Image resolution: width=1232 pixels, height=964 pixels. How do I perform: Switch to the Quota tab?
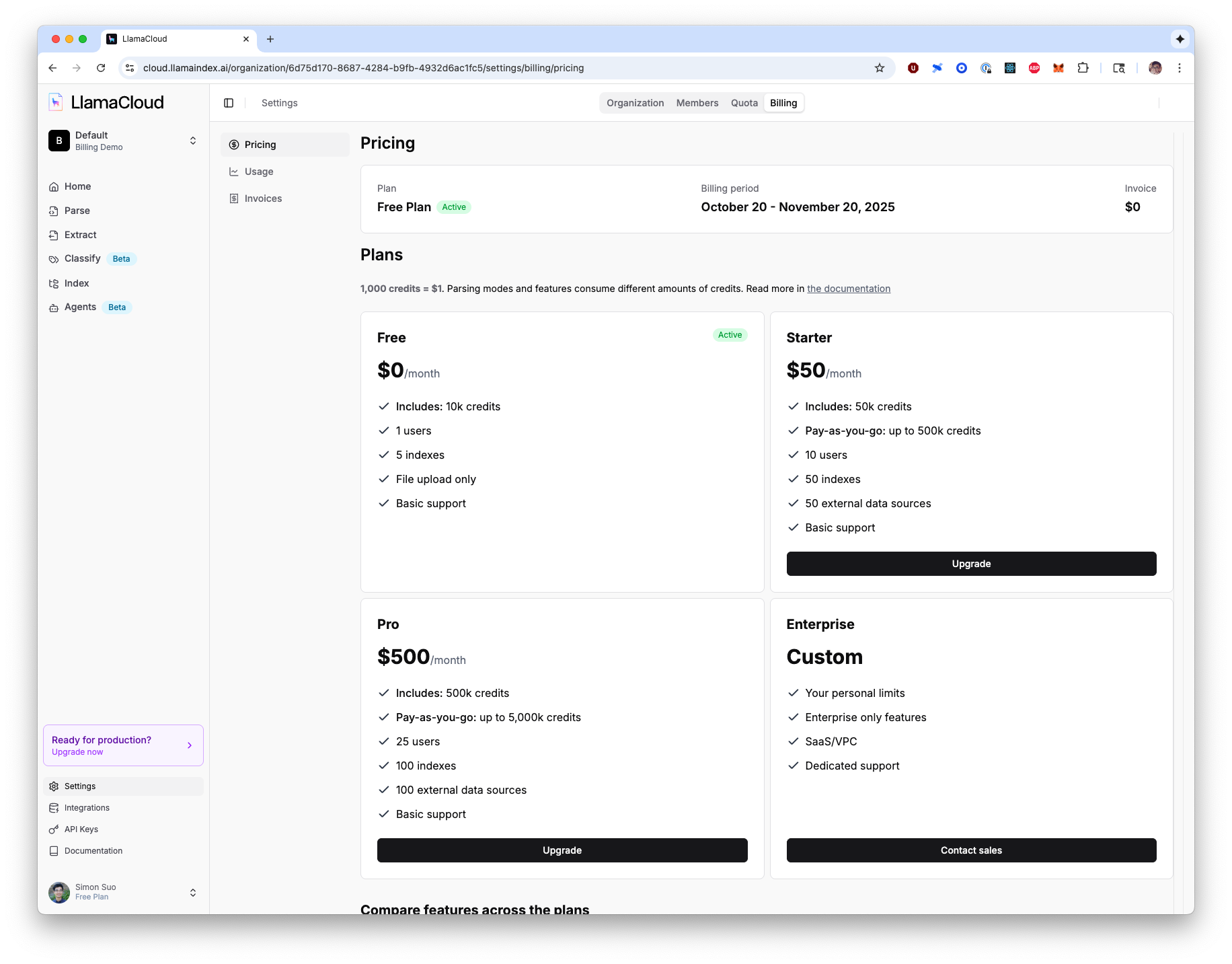point(744,103)
